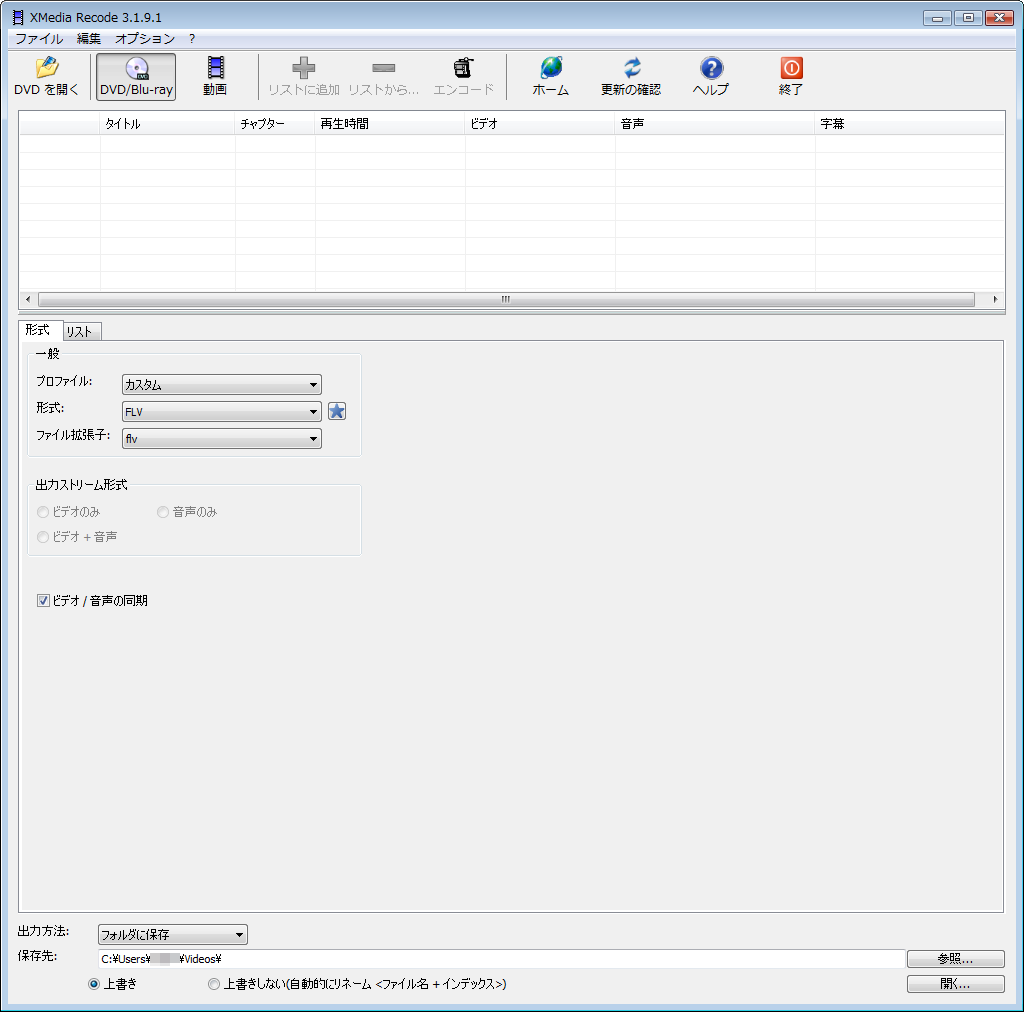
Task: Expand the プロファイル dropdown showing カスタム
Action: pos(221,385)
